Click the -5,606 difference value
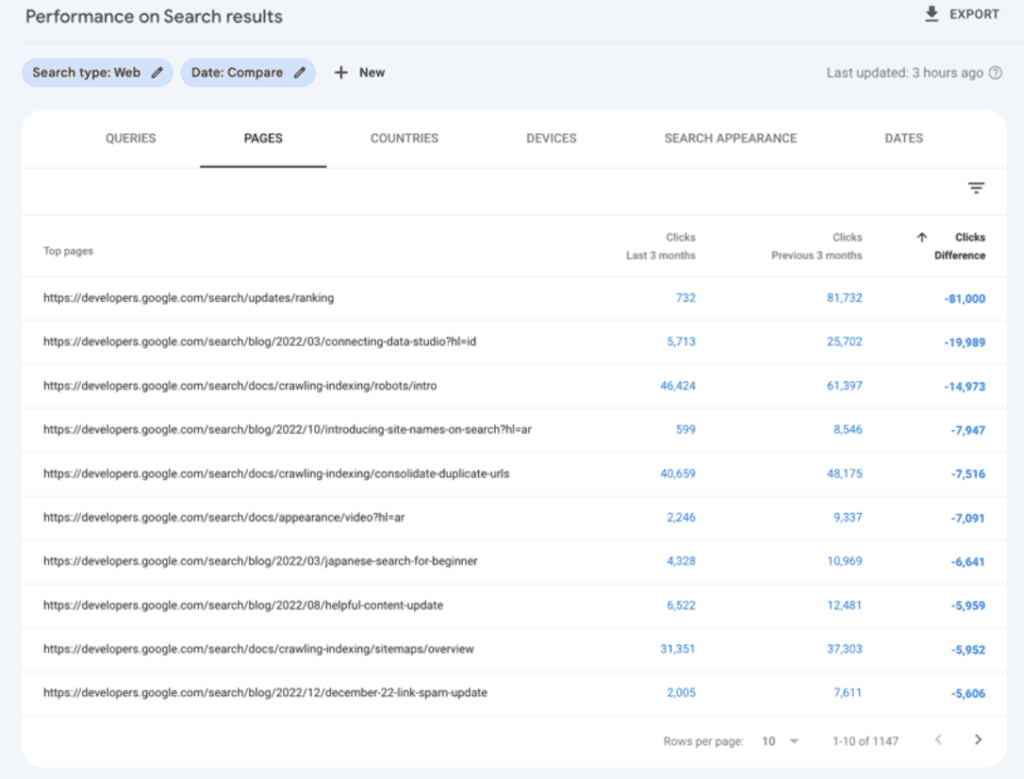This screenshot has width=1024, height=779. (968, 693)
